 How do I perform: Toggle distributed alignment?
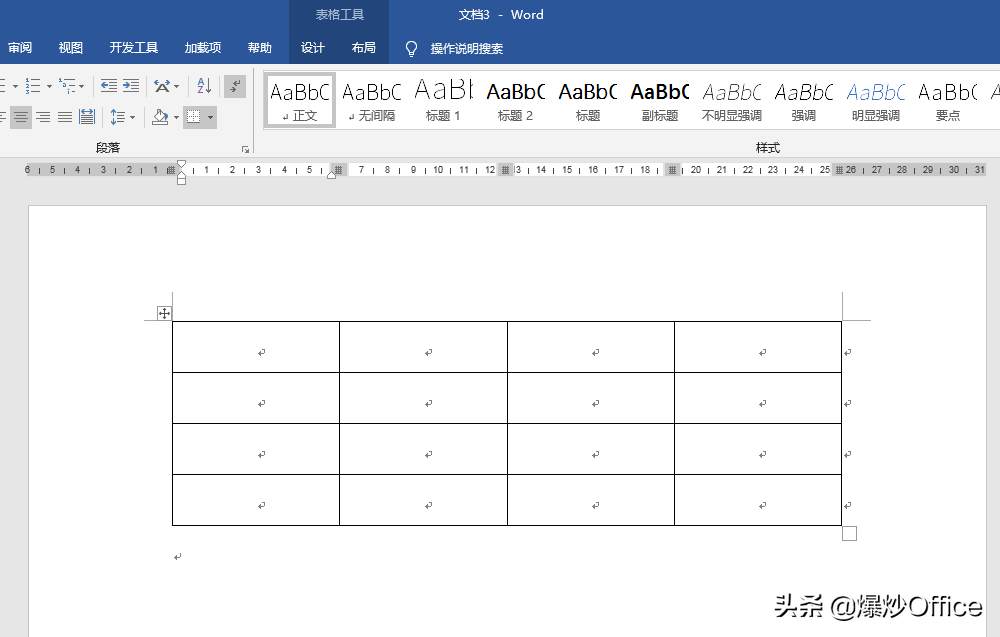coord(87,117)
